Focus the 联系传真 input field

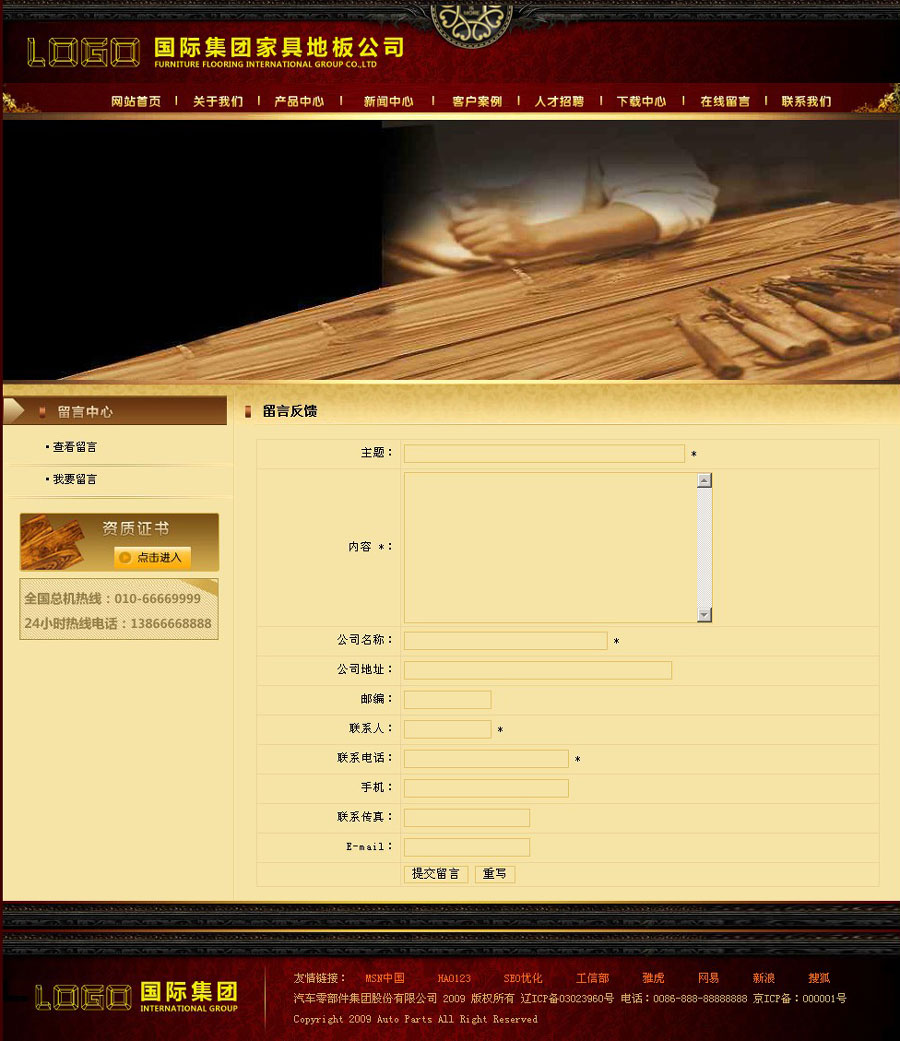[467, 817]
